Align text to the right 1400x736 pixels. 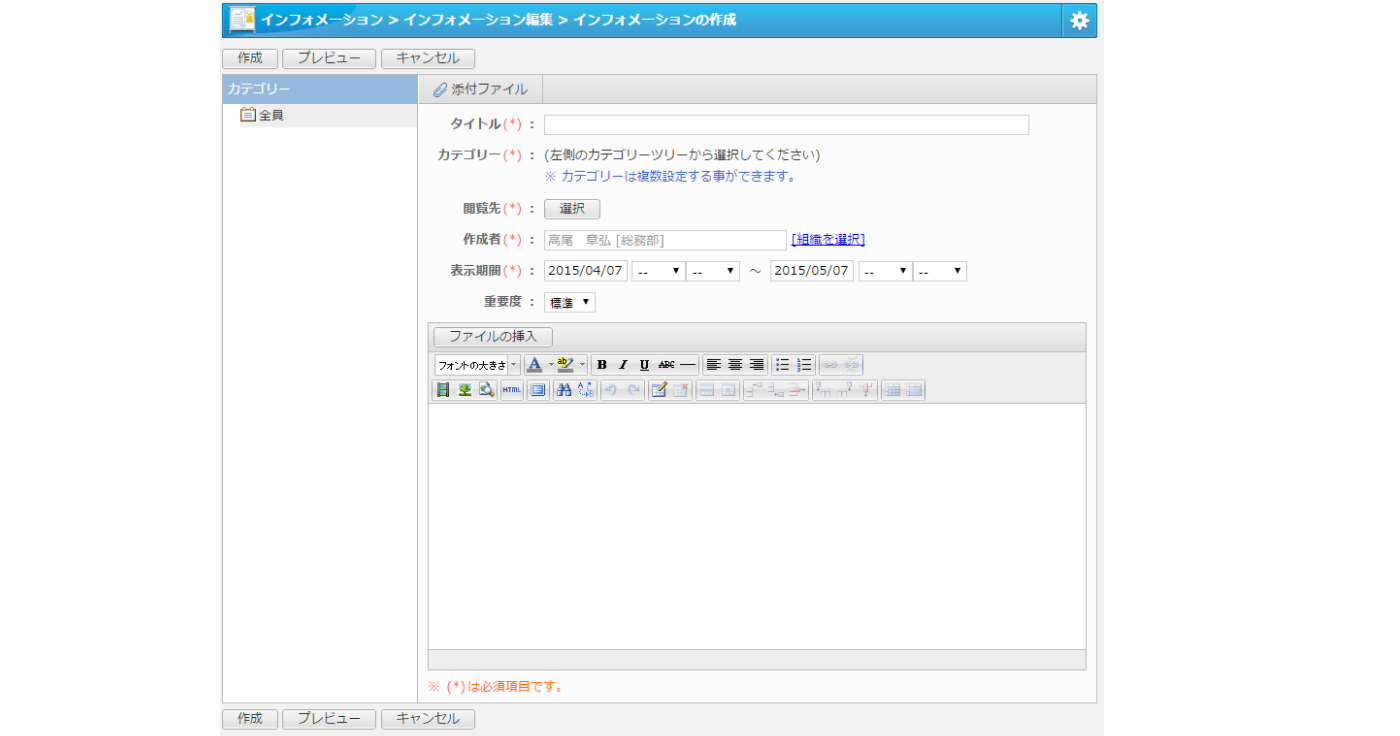[757, 365]
